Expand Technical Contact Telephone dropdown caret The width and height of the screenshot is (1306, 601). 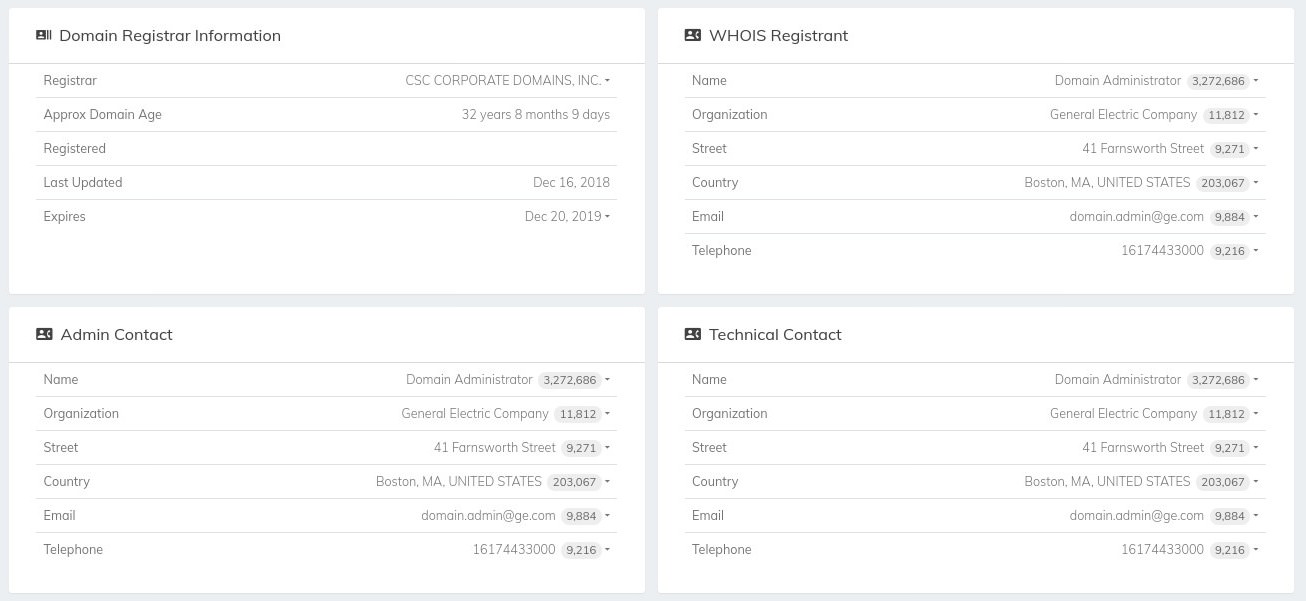[1256, 550]
